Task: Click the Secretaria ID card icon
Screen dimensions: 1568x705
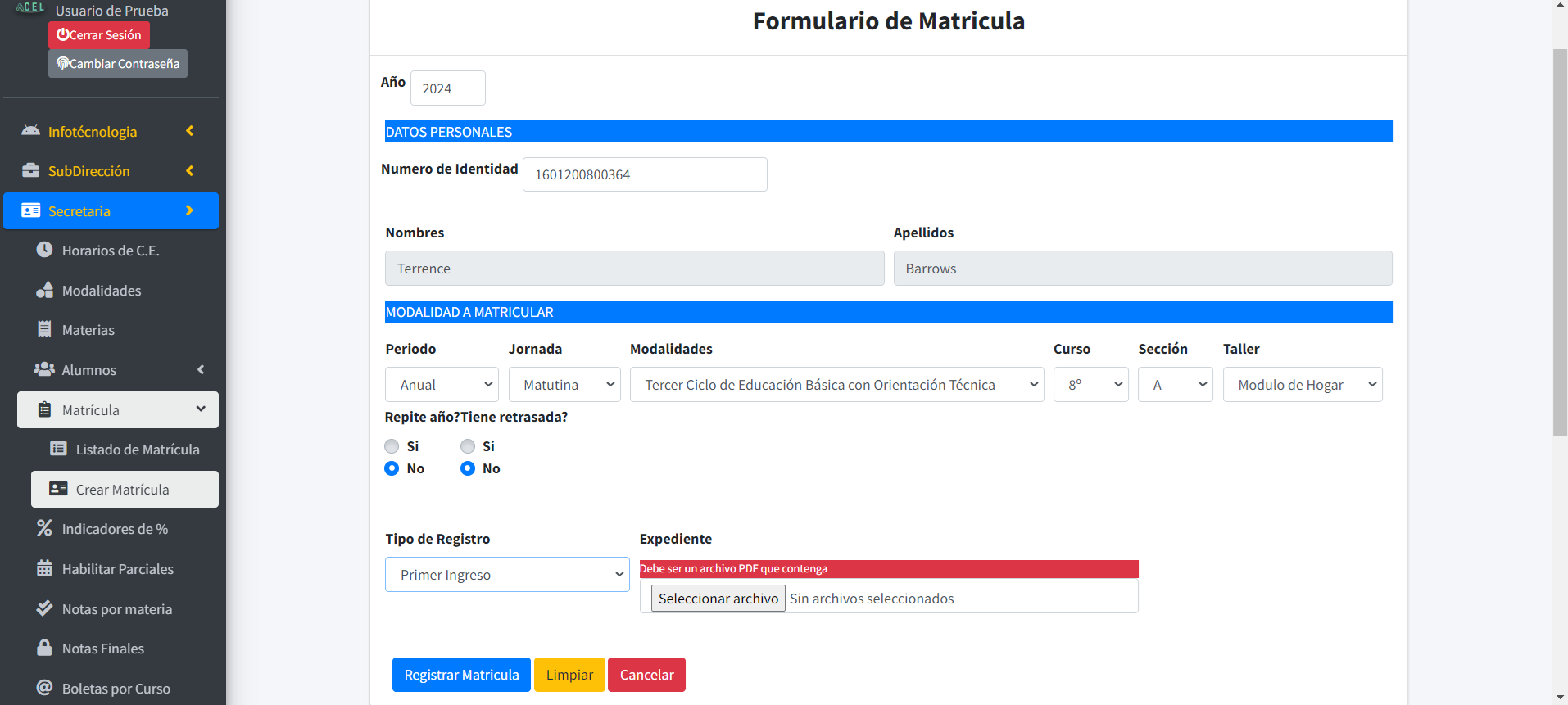Action: click(31, 210)
